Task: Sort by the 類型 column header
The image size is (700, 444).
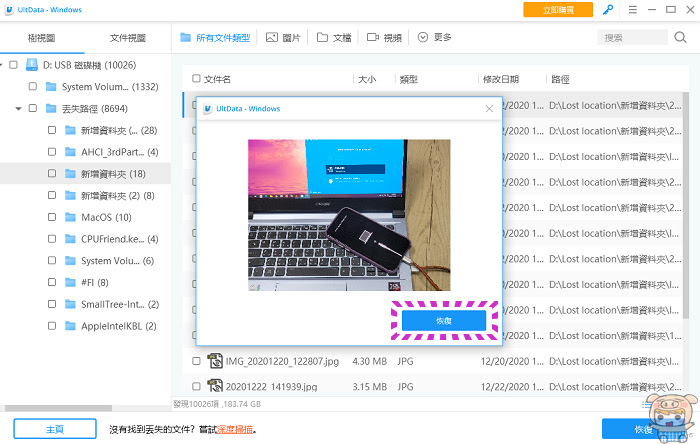Action: click(x=408, y=79)
